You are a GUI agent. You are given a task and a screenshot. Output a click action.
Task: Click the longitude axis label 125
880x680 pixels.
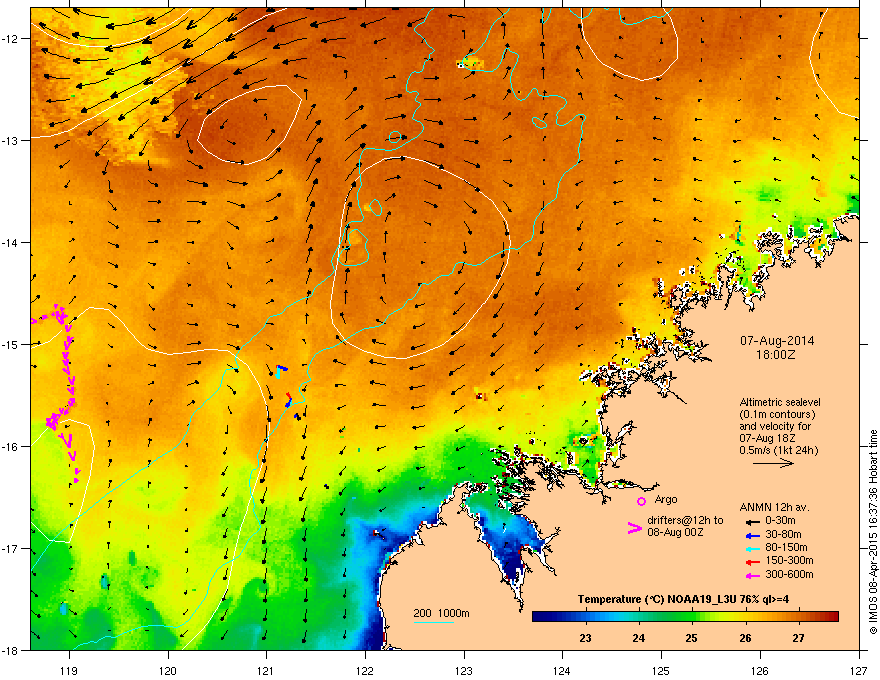[x=661, y=670]
